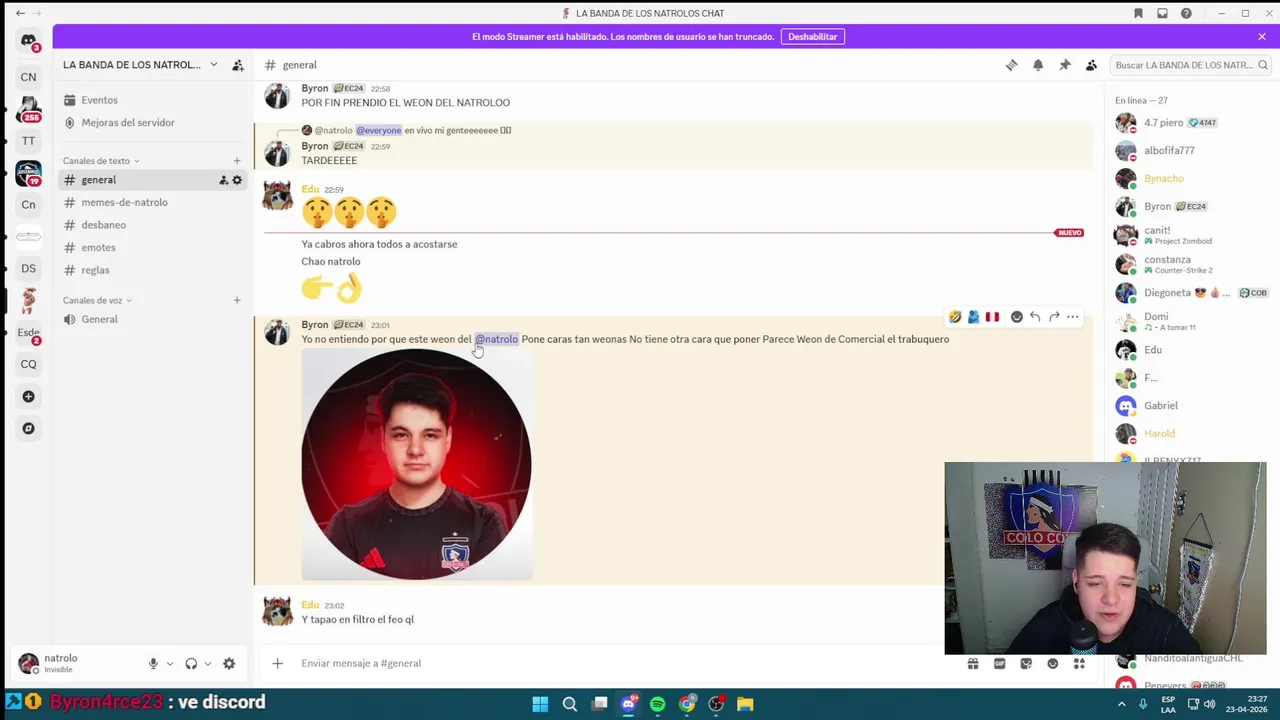The height and width of the screenshot is (720, 1280).
Task: Open the CN server in sidebar
Action: [x=28, y=77]
